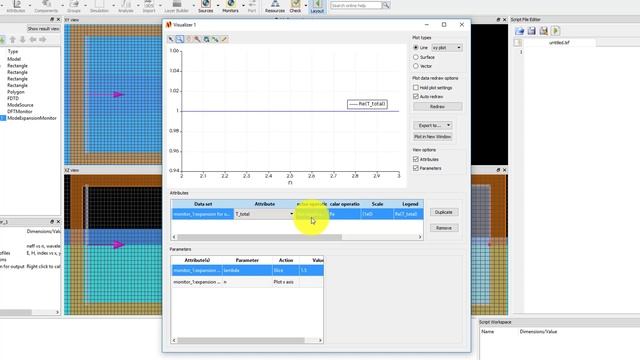Screen dimensions: 640x360
Task: Open script file icon in Script File Editor
Action: [520, 31]
